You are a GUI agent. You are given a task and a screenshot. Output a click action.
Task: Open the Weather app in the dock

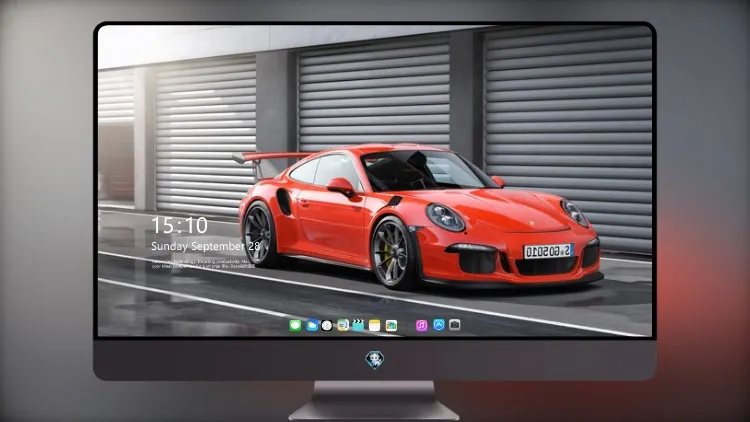312,326
